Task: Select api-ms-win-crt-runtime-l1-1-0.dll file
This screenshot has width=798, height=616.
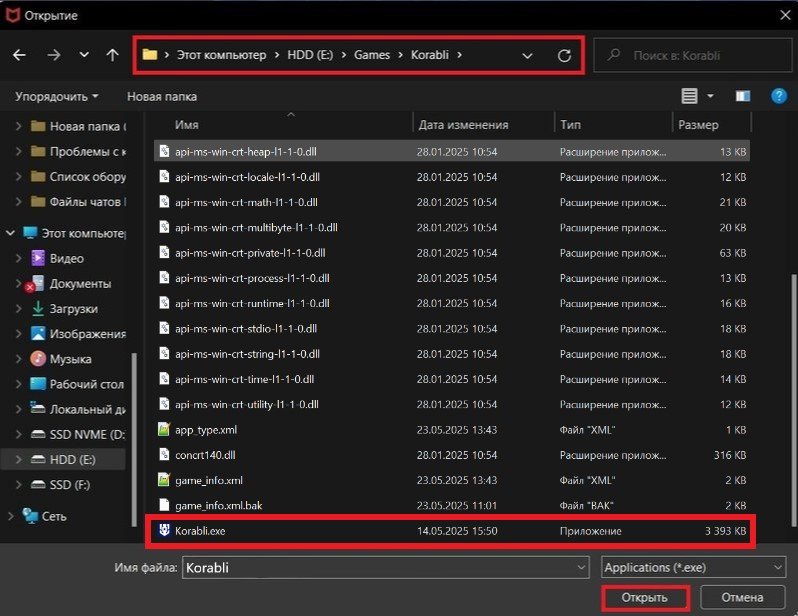Action: [x=452, y=303]
